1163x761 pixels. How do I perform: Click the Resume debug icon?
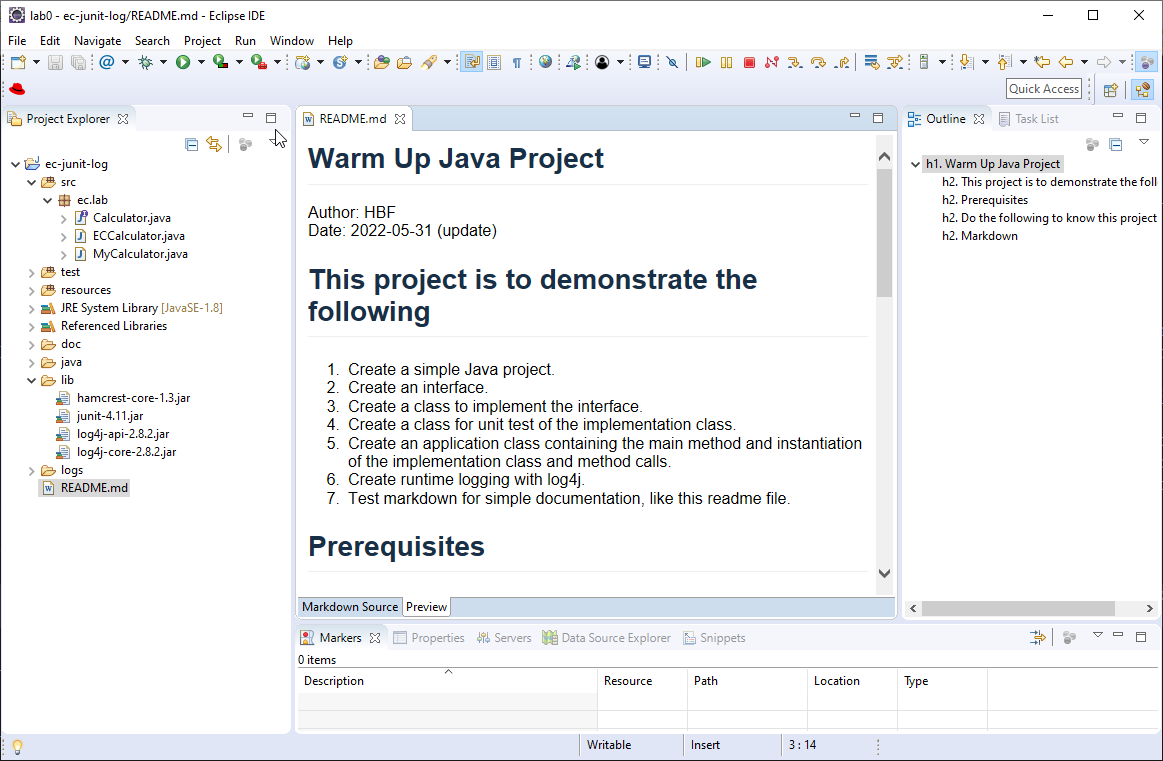point(703,62)
